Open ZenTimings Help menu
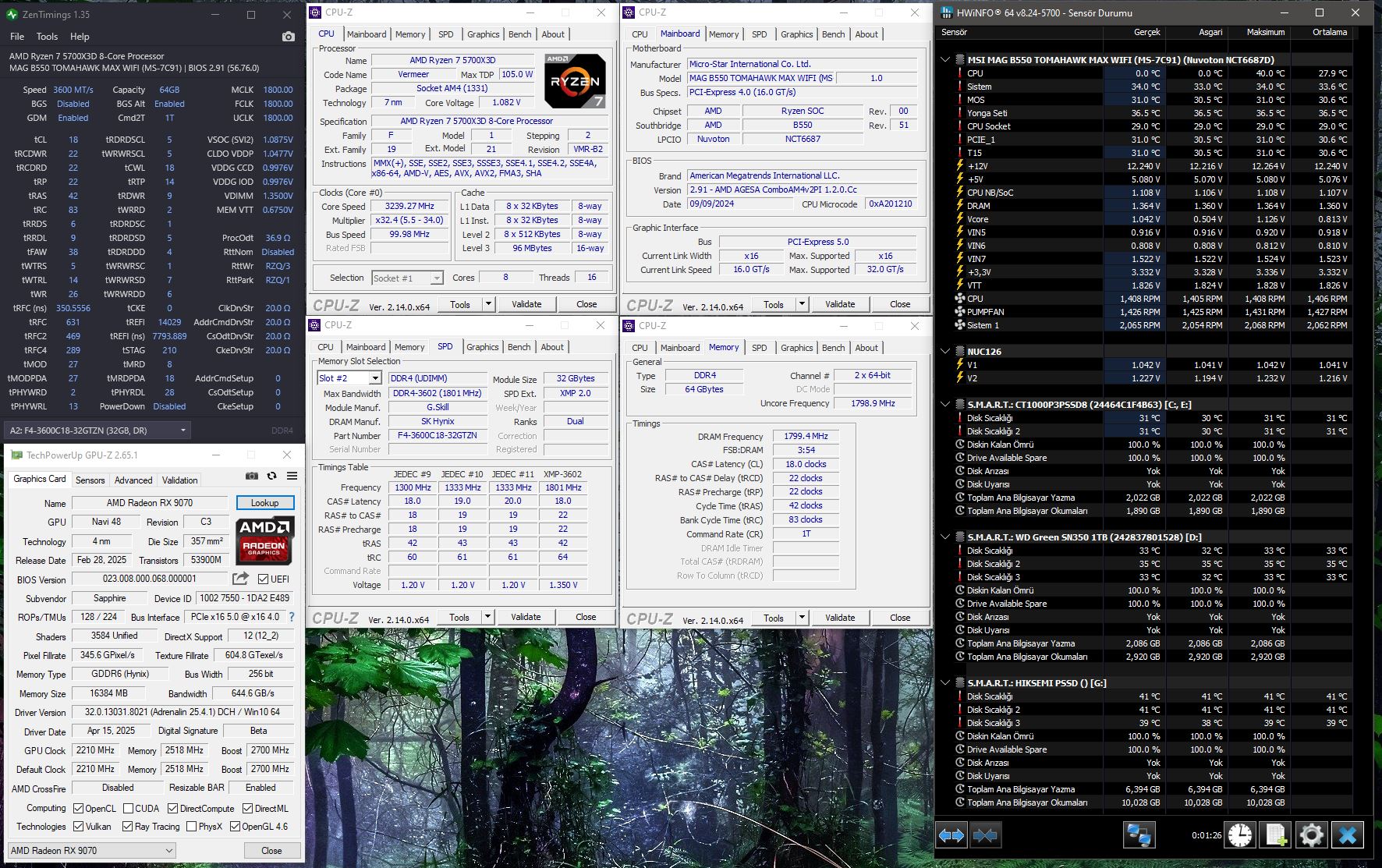The width and height of the screenshot is (1382, 868). tap(80, 37)
